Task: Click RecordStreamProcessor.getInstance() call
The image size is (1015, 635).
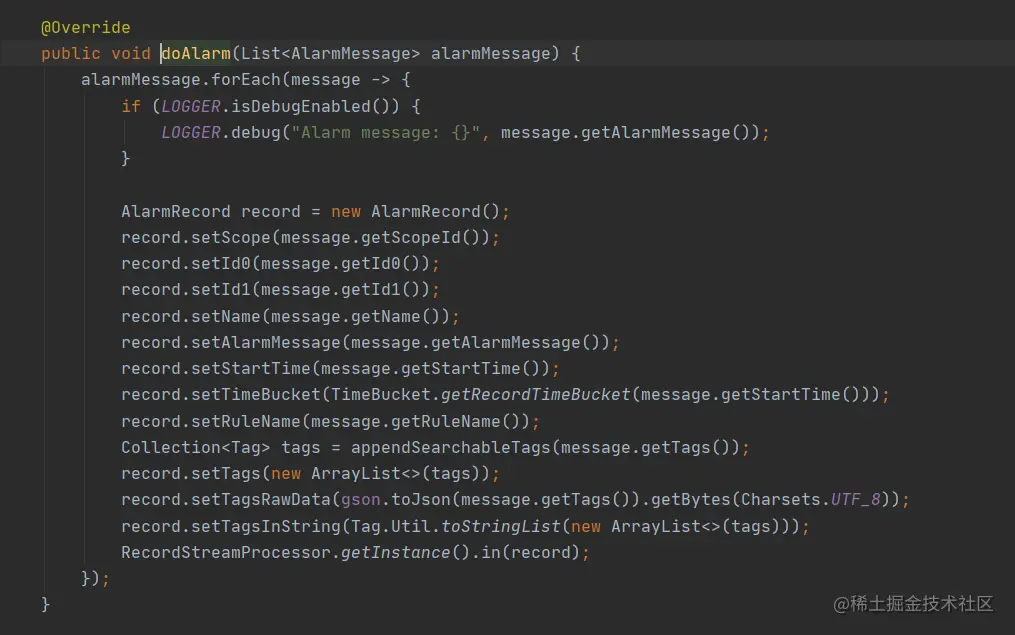Action: coord(295,552)
